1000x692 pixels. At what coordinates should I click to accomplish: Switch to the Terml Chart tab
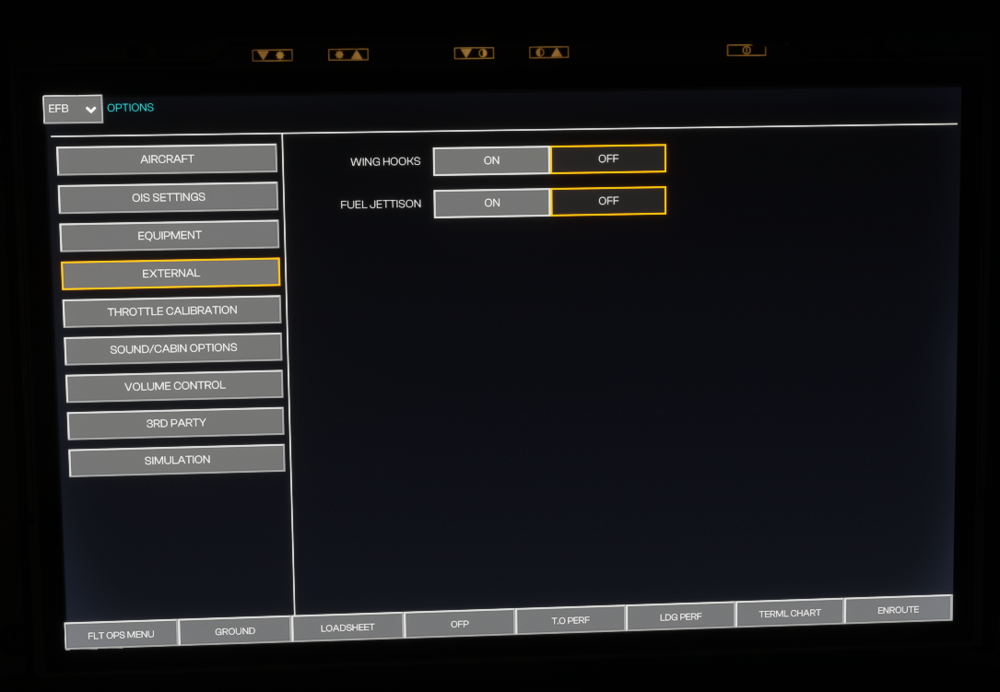[789, 613]
